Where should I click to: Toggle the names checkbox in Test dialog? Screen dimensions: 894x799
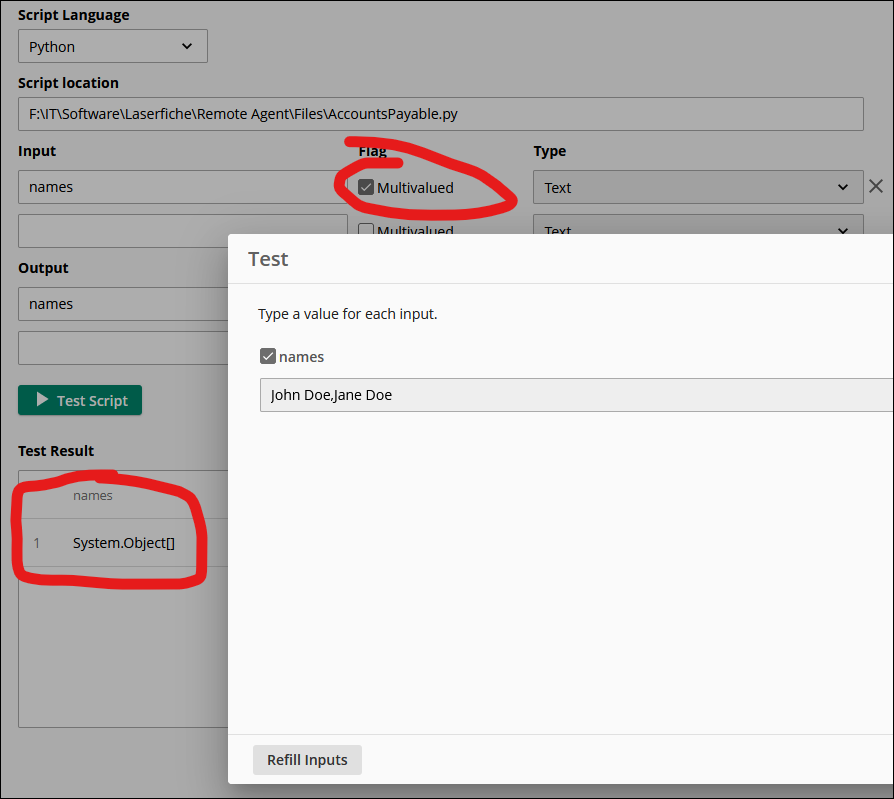pyautogui.click(x=268, y=356)
